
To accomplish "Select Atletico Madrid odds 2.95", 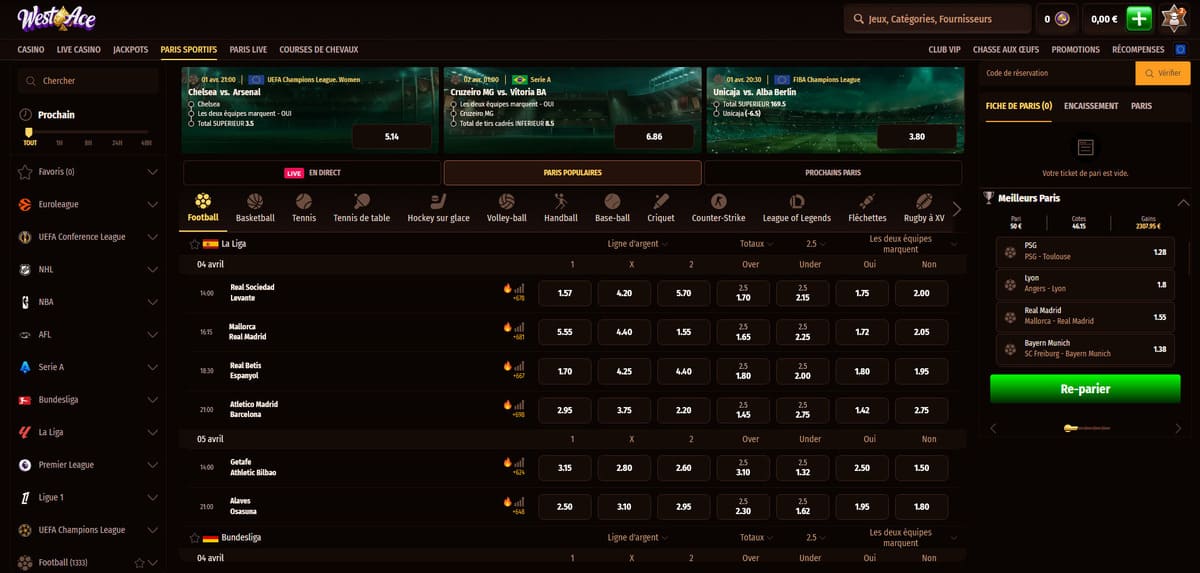I will [x=565, y=410].
